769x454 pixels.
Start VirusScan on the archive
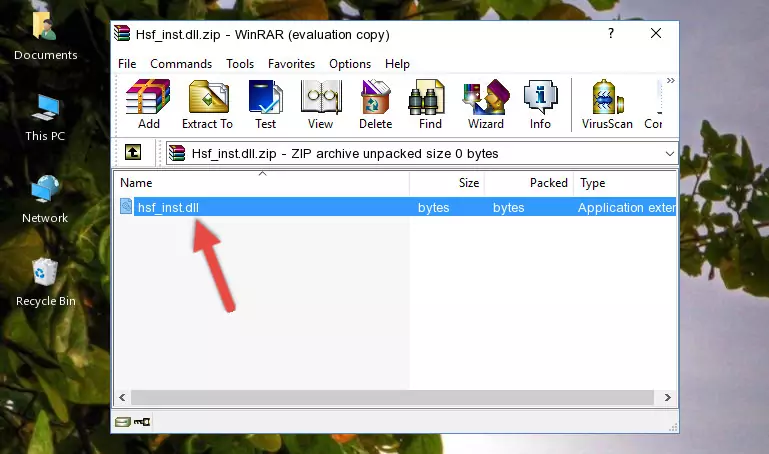tap(607, 104)
